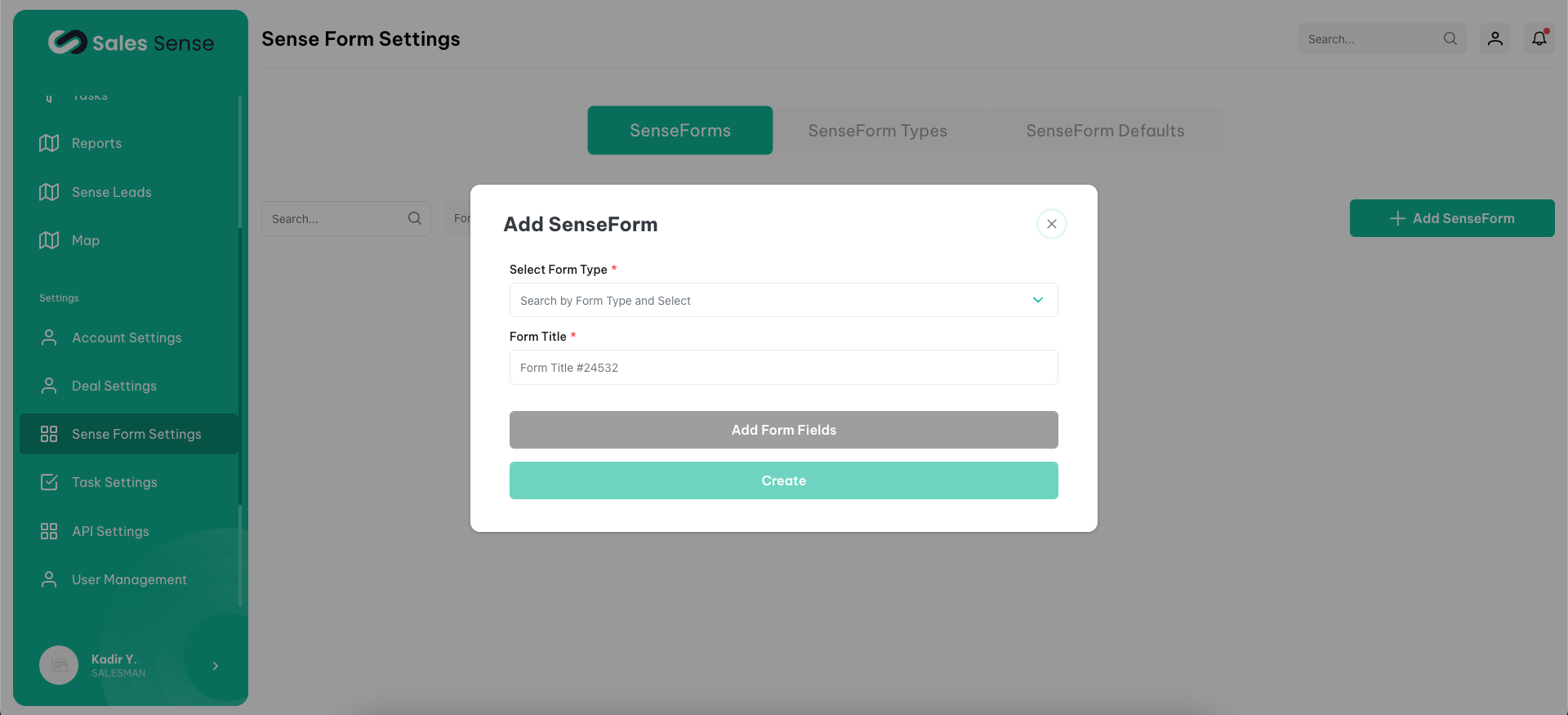Expand the Kadir Y. profile chevron
1568x715 pixels.
(x=216, y=666)
